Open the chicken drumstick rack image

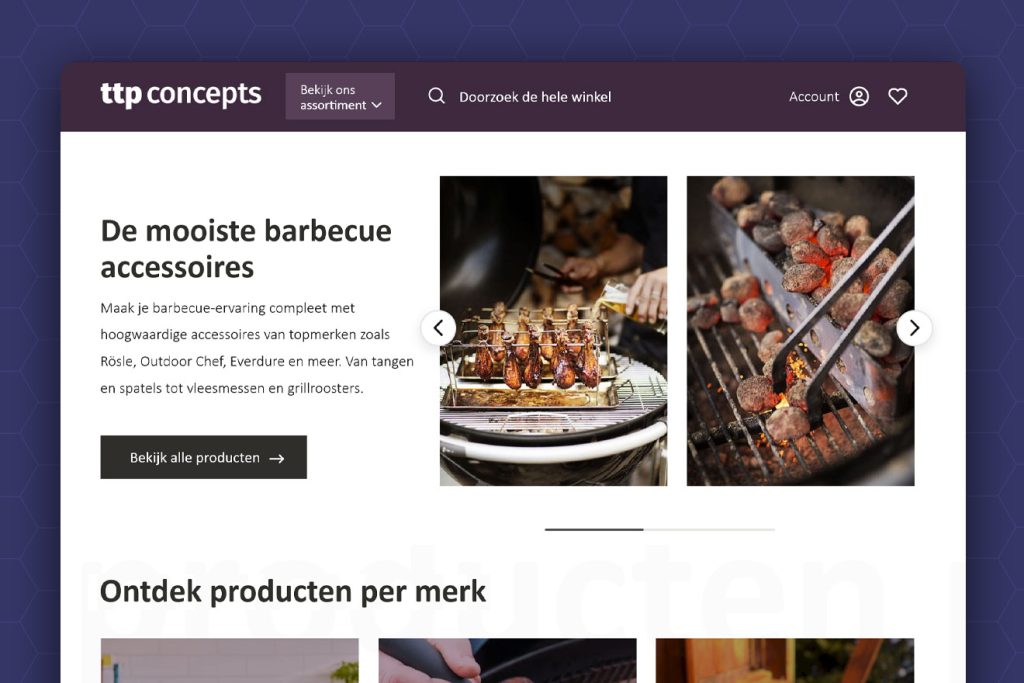[x=553, y=330]
